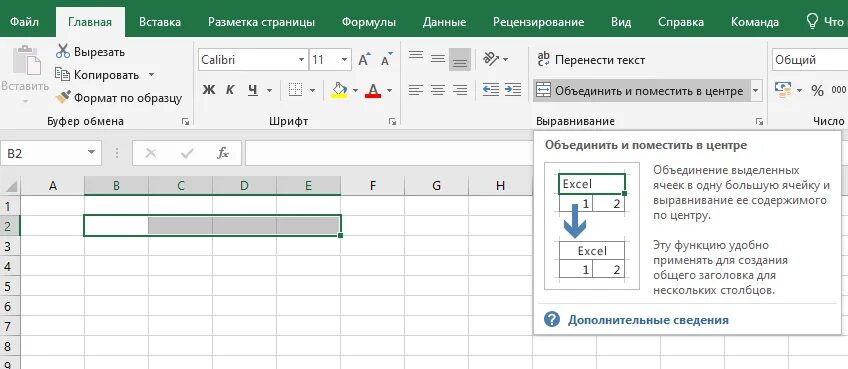Click the Format Painter (Формат по образцу) brush
The image size is (848, 369).
(118, 98)
